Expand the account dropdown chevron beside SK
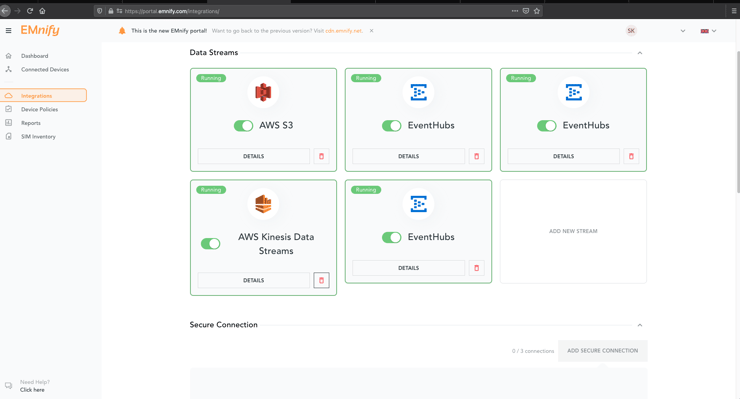The image size is (740, 399). click(x=682, y=31)
